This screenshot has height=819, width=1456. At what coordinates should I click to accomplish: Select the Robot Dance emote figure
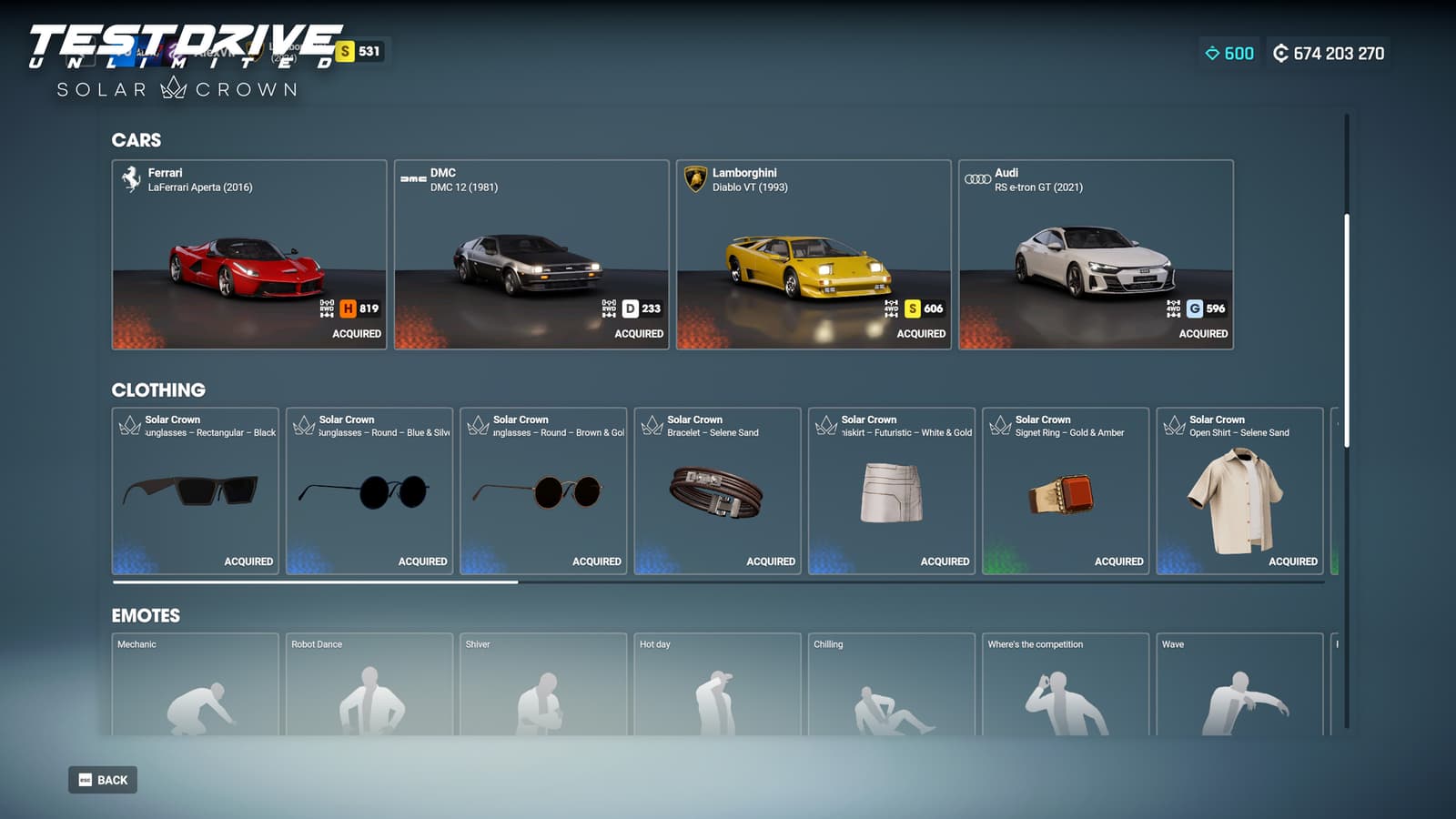point(371,701)
